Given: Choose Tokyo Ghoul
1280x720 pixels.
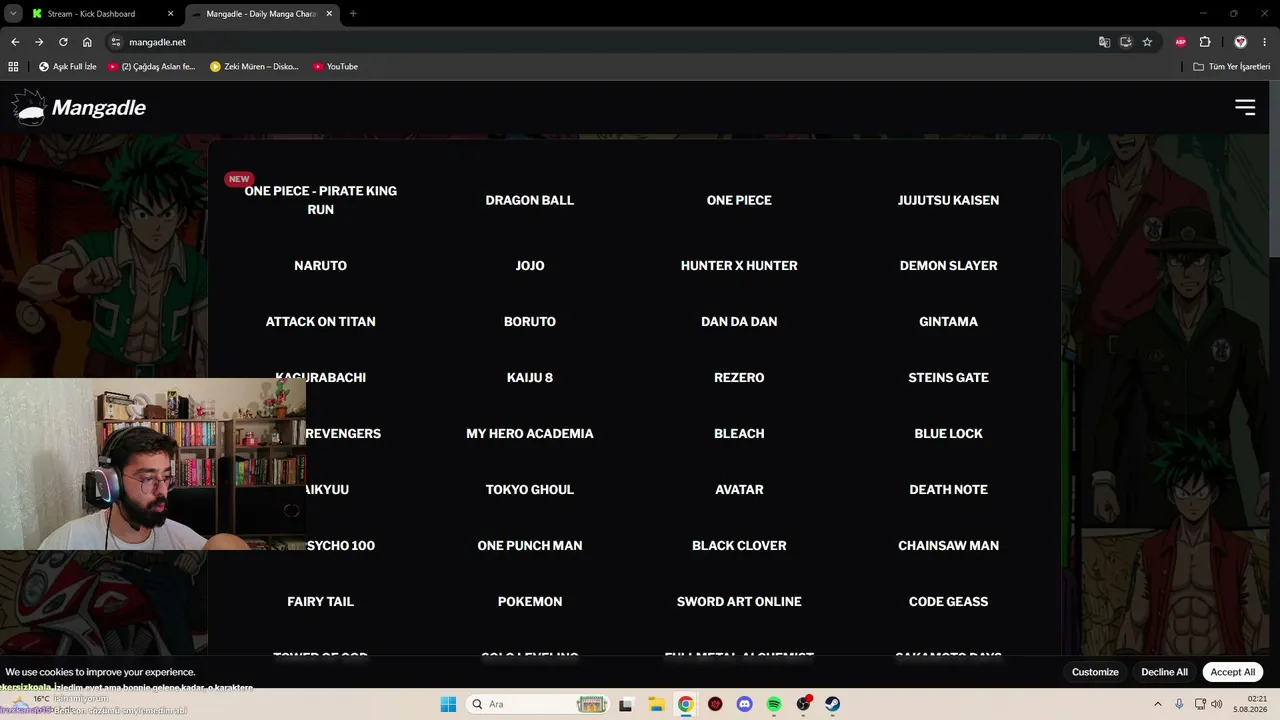Looking at the screenshot, I should [530, 490].
